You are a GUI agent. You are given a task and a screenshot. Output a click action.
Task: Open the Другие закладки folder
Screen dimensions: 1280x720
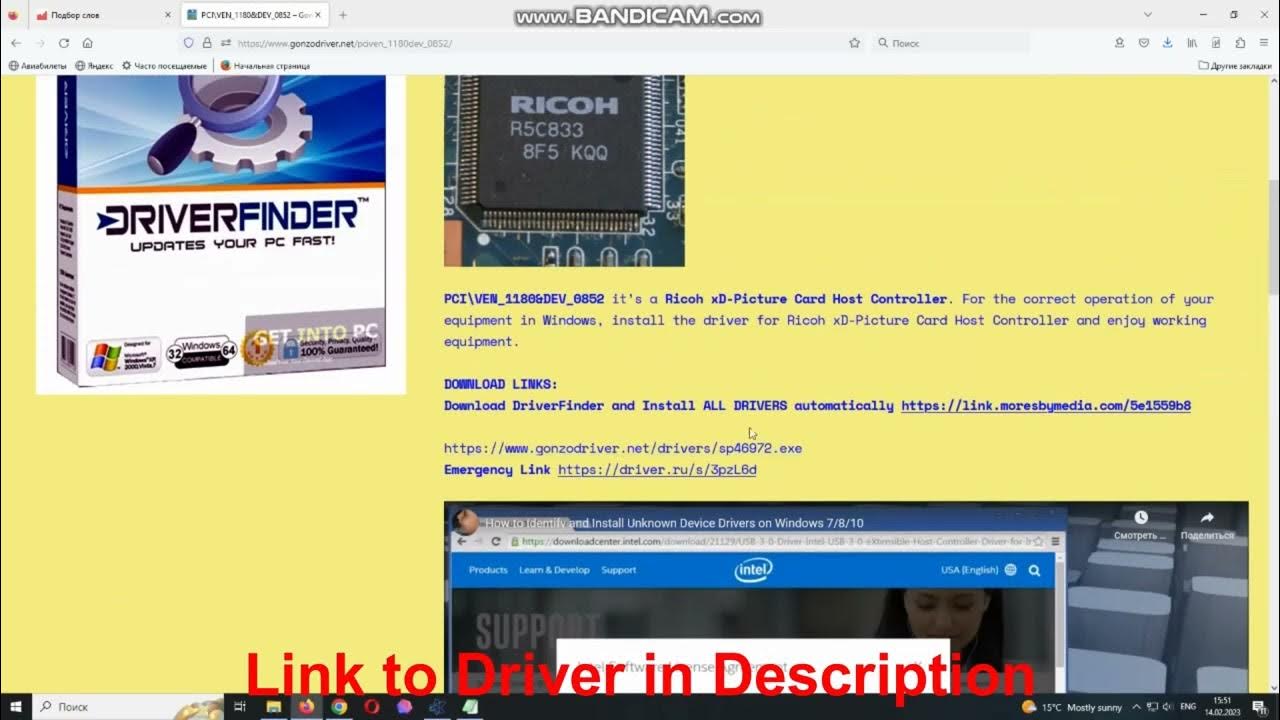[x=1235, y=66]
